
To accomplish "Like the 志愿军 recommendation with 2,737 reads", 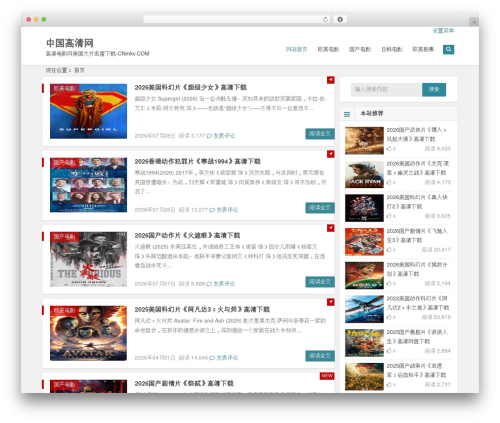I will point(389,384).
